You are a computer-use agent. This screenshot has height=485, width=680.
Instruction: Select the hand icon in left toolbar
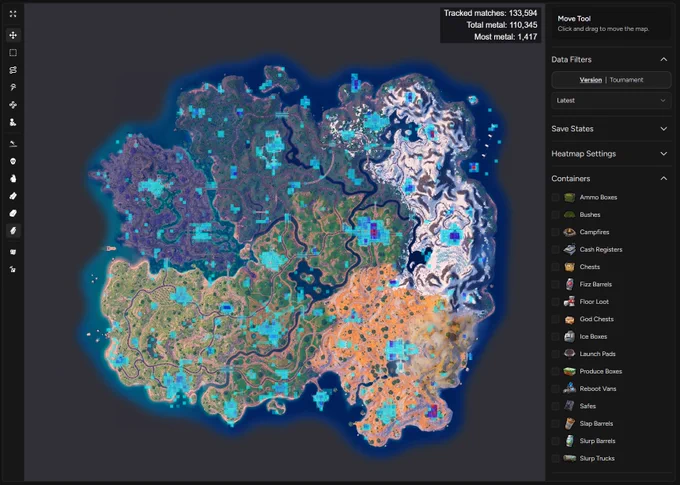click(x=13, y=178)
